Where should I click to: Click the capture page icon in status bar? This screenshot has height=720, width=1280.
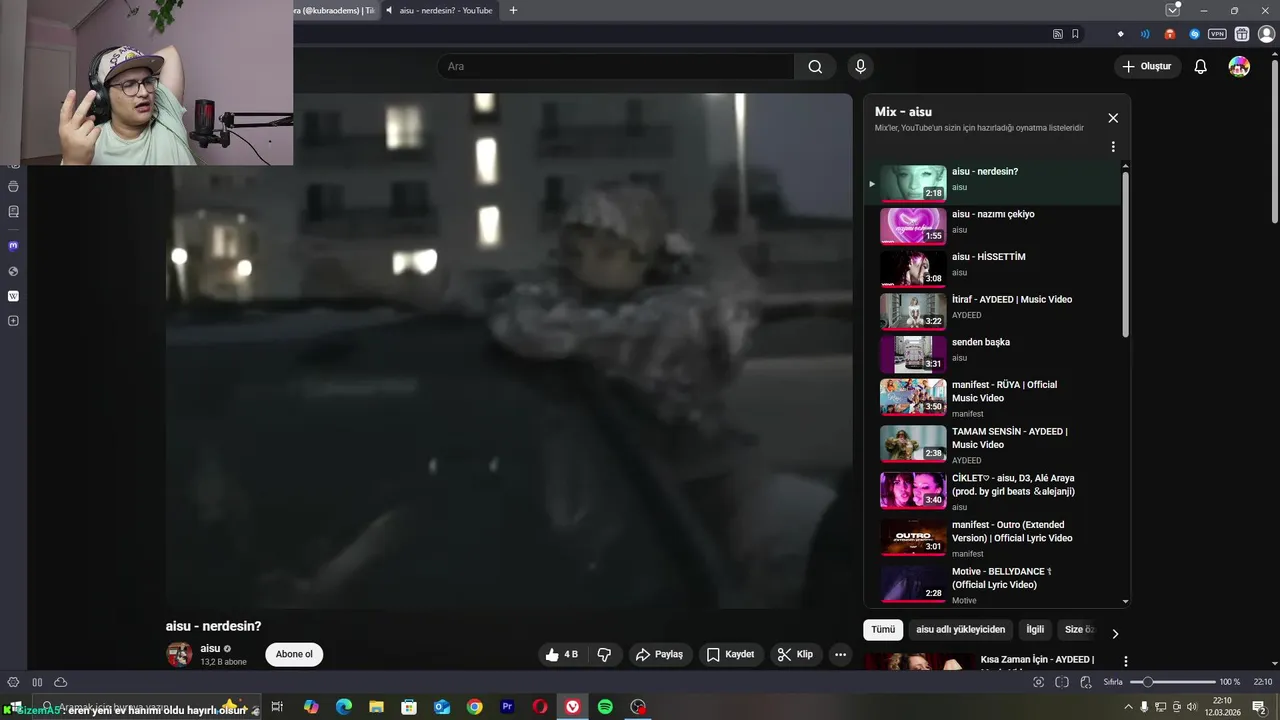pyautogui.click(x=1038, y=682)
